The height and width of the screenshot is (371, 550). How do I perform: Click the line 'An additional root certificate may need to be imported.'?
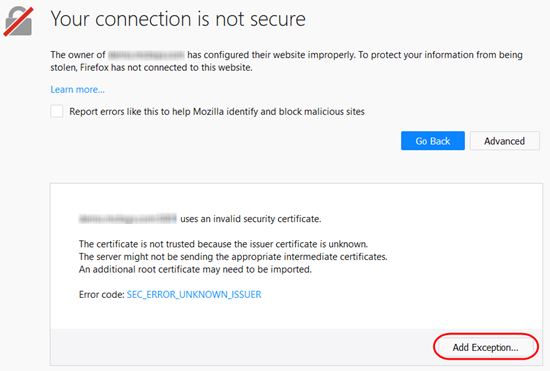pos(195,269)
